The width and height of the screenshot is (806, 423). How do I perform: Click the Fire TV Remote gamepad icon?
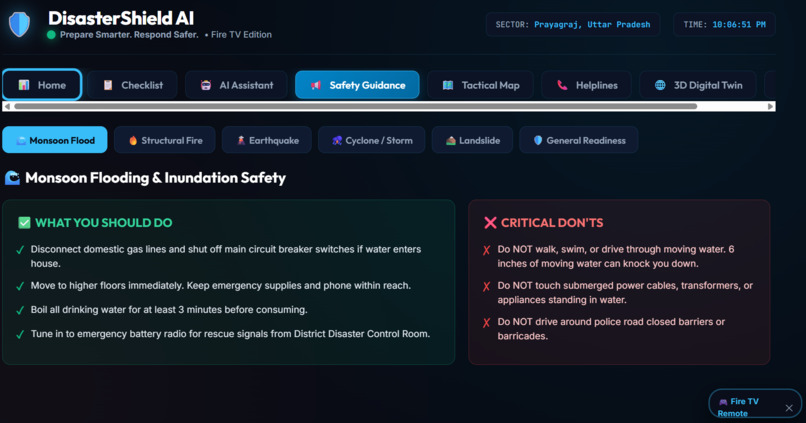pyautogui.click(x=723, y=402)
